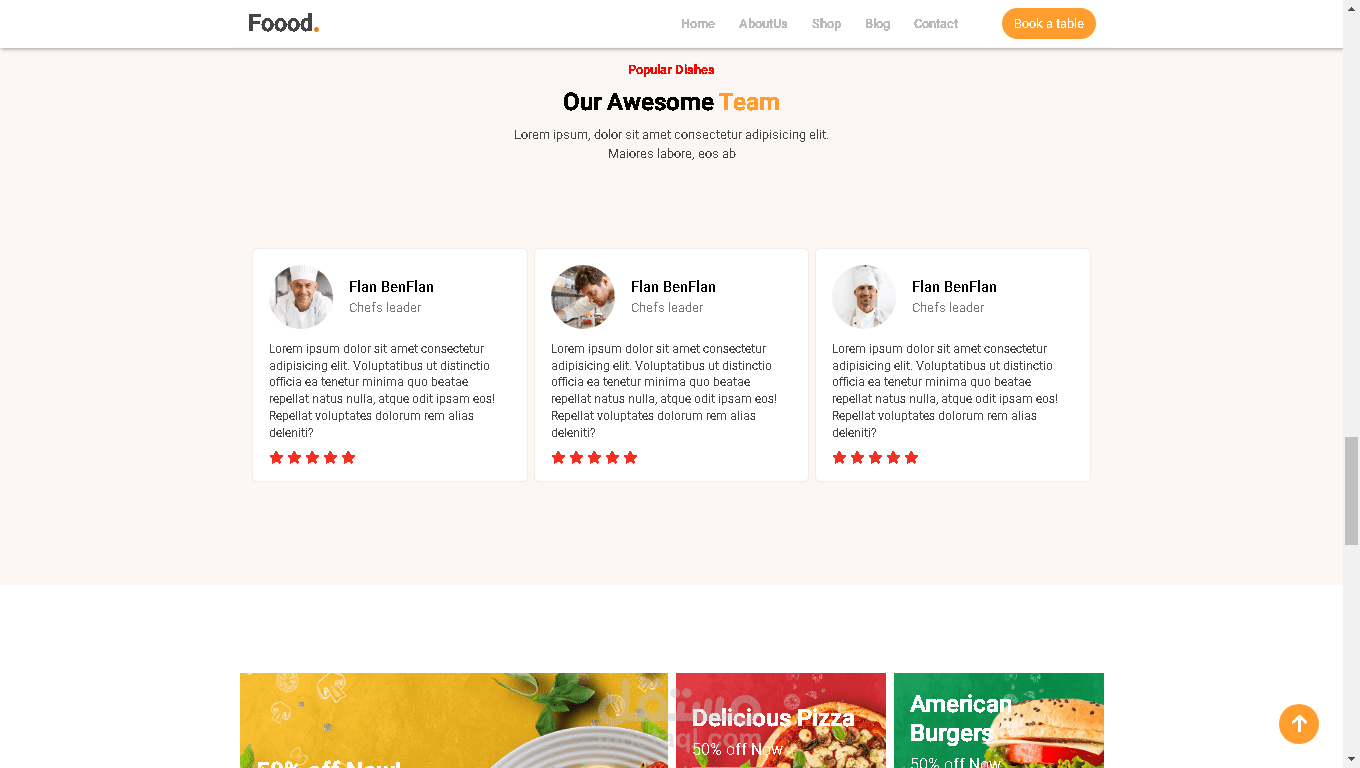This screenshot has width=1360, height=768.
Task: Click the middle chef's cooking photo
Action: pyautogui.click(x=583, y=297)
